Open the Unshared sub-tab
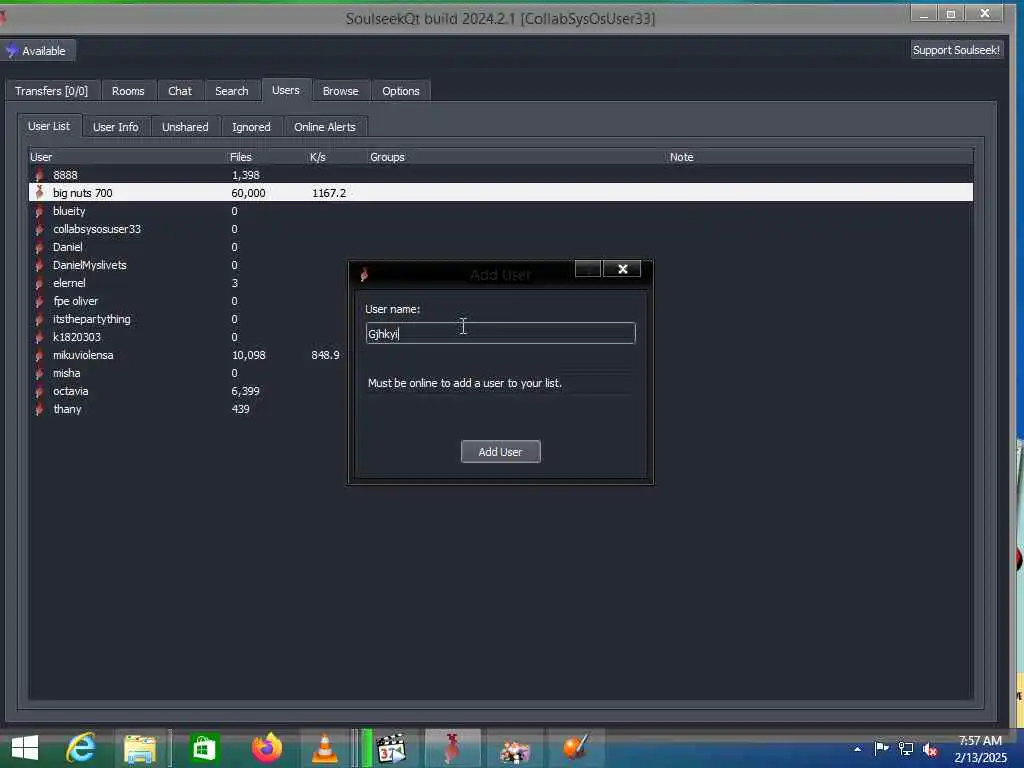Screen dimensions: 1024x768 (x=185, y=127)
